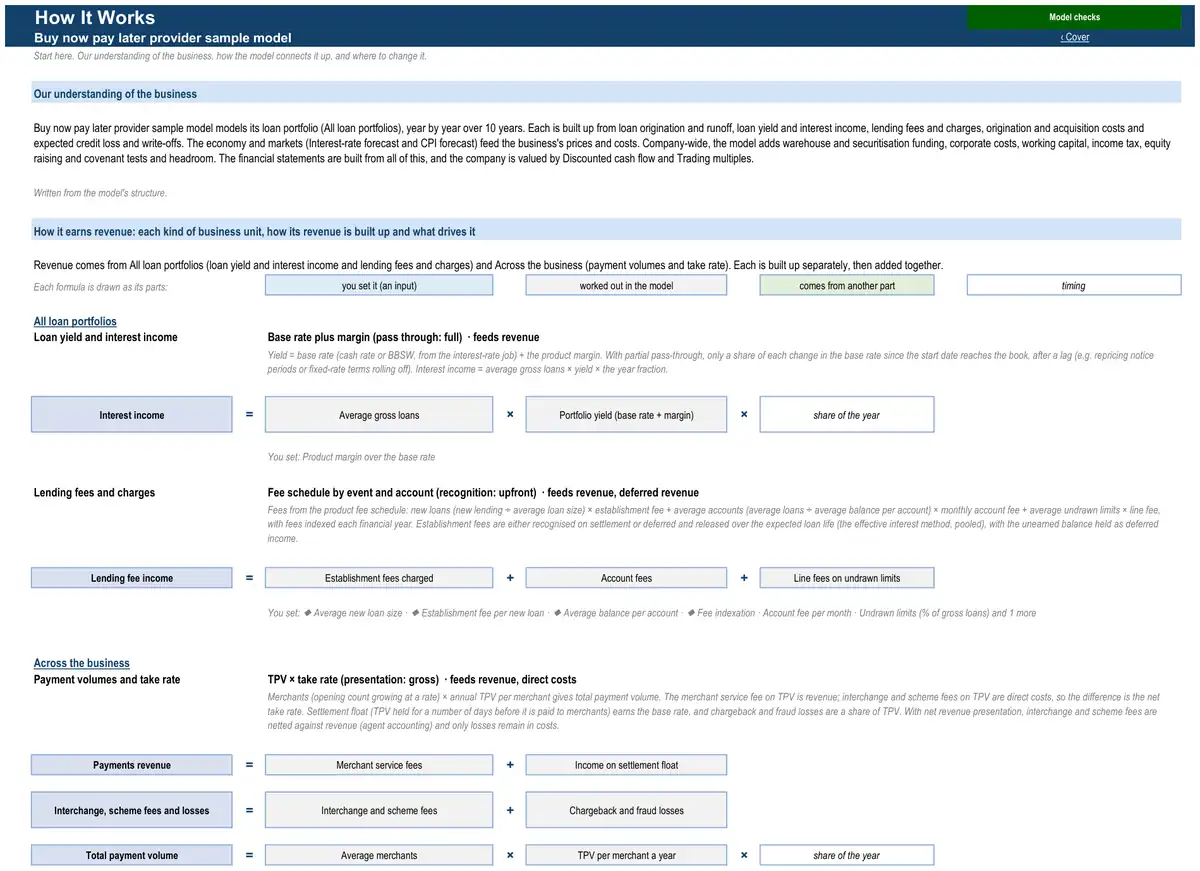Click 'Base rate plus margin (pass through: full)' heading
The image size is (1200, 871).
coord(365,337)
